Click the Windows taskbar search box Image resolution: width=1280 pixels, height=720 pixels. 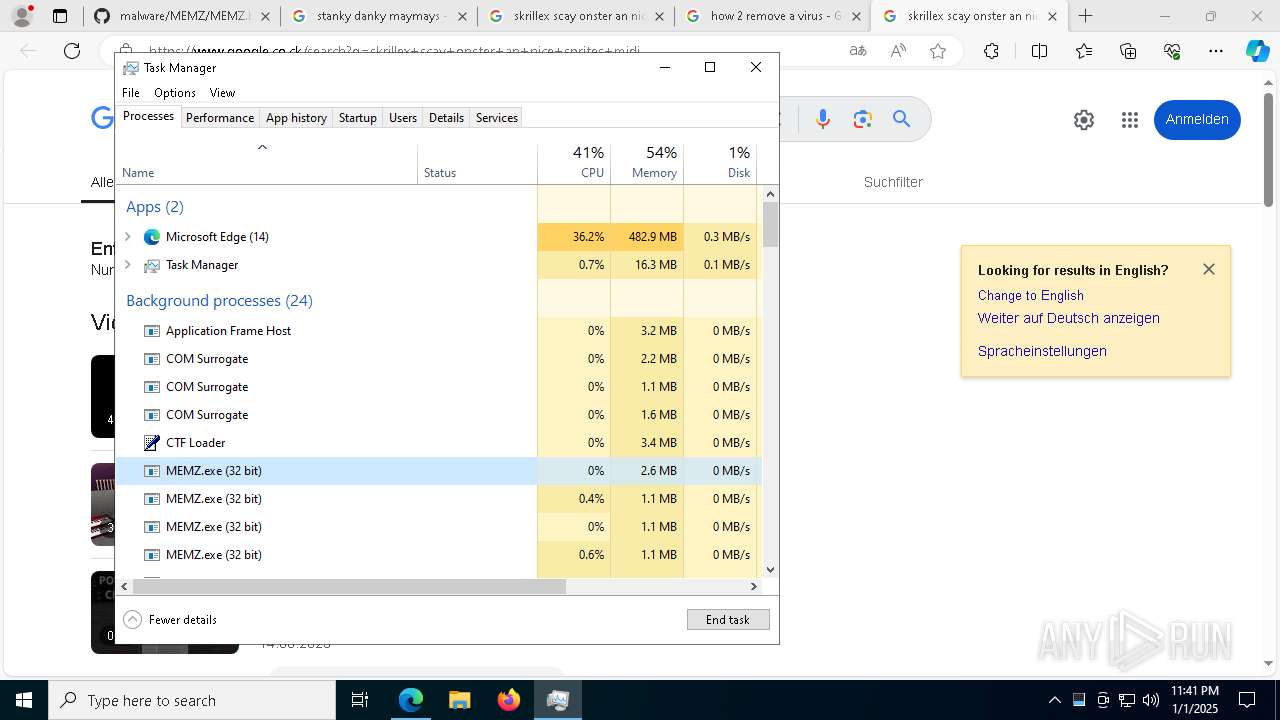point(192,700)
